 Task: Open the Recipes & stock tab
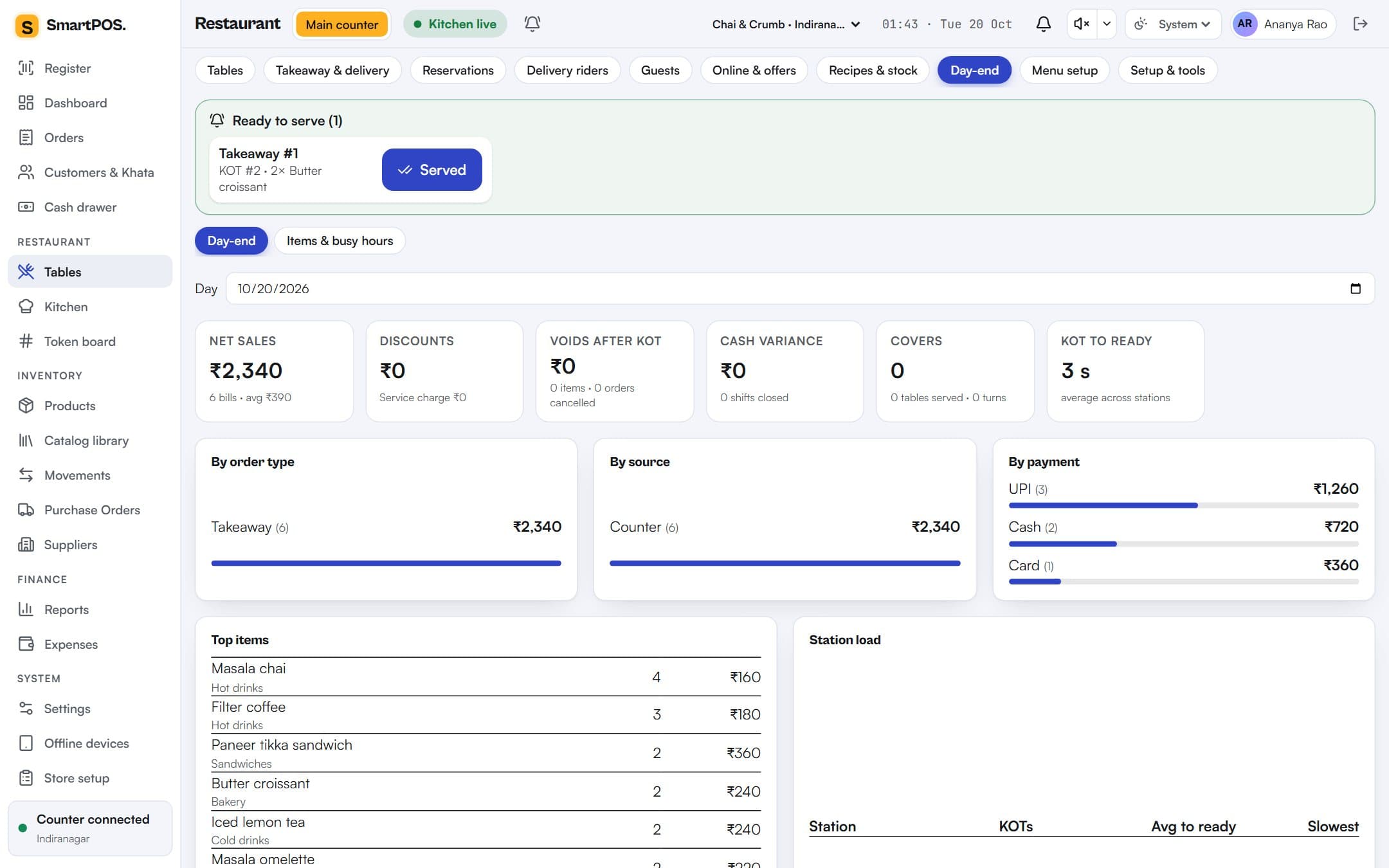(x=873, y=70)
